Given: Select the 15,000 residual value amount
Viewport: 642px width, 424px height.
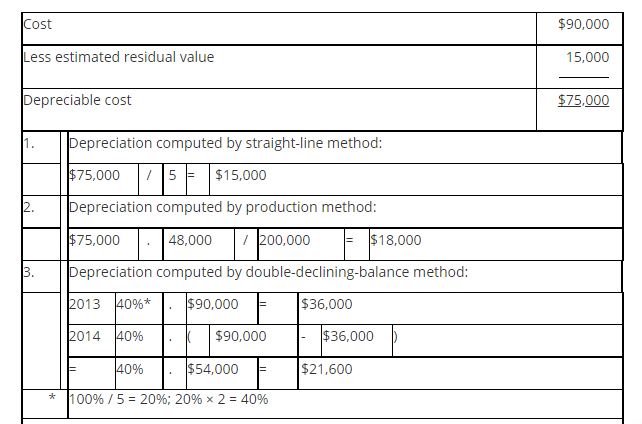Looking at the screenshot, I should click(x=587, y=58).
